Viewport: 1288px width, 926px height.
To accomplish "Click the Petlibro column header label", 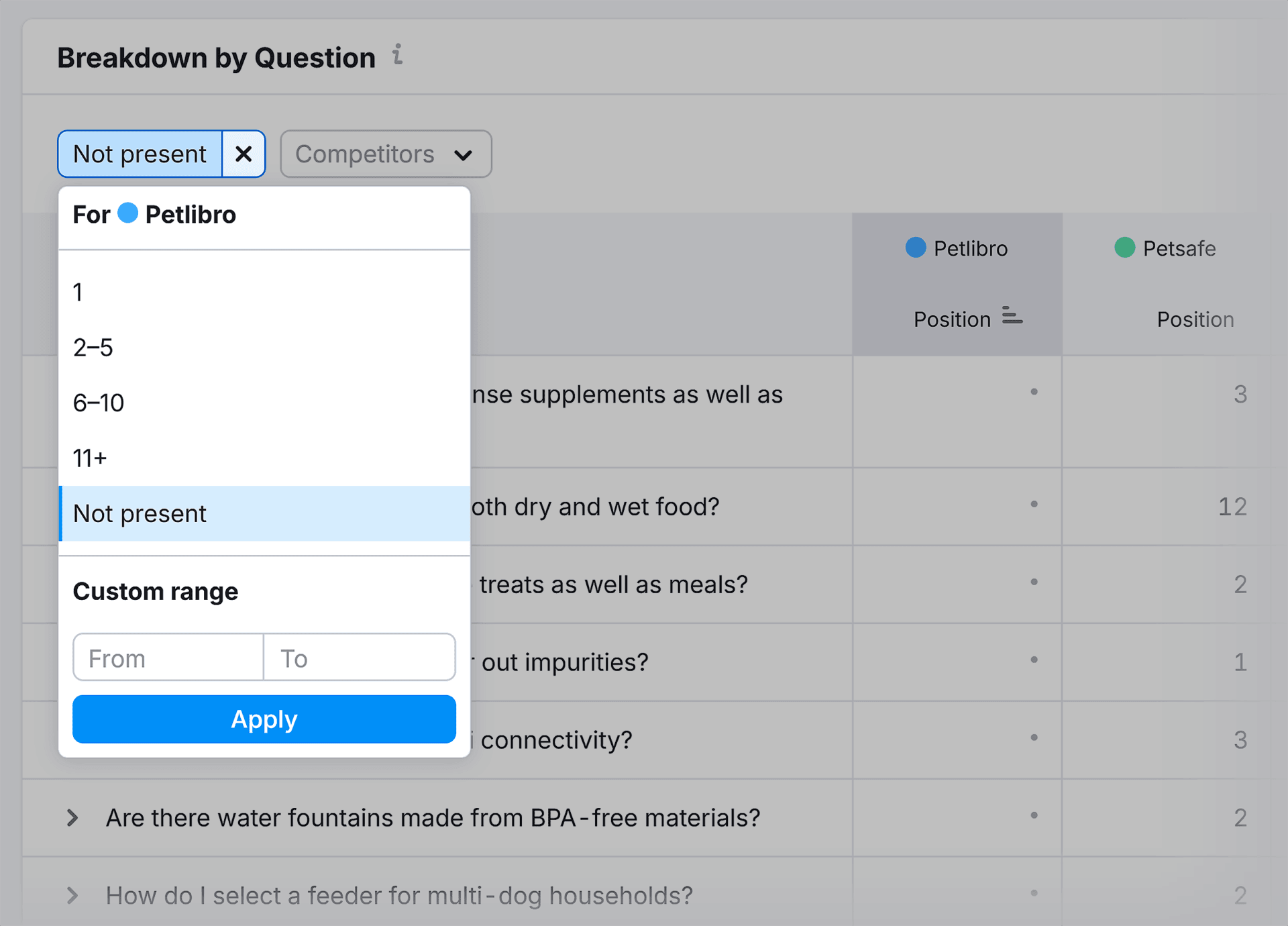I will (x=970, y=249).
